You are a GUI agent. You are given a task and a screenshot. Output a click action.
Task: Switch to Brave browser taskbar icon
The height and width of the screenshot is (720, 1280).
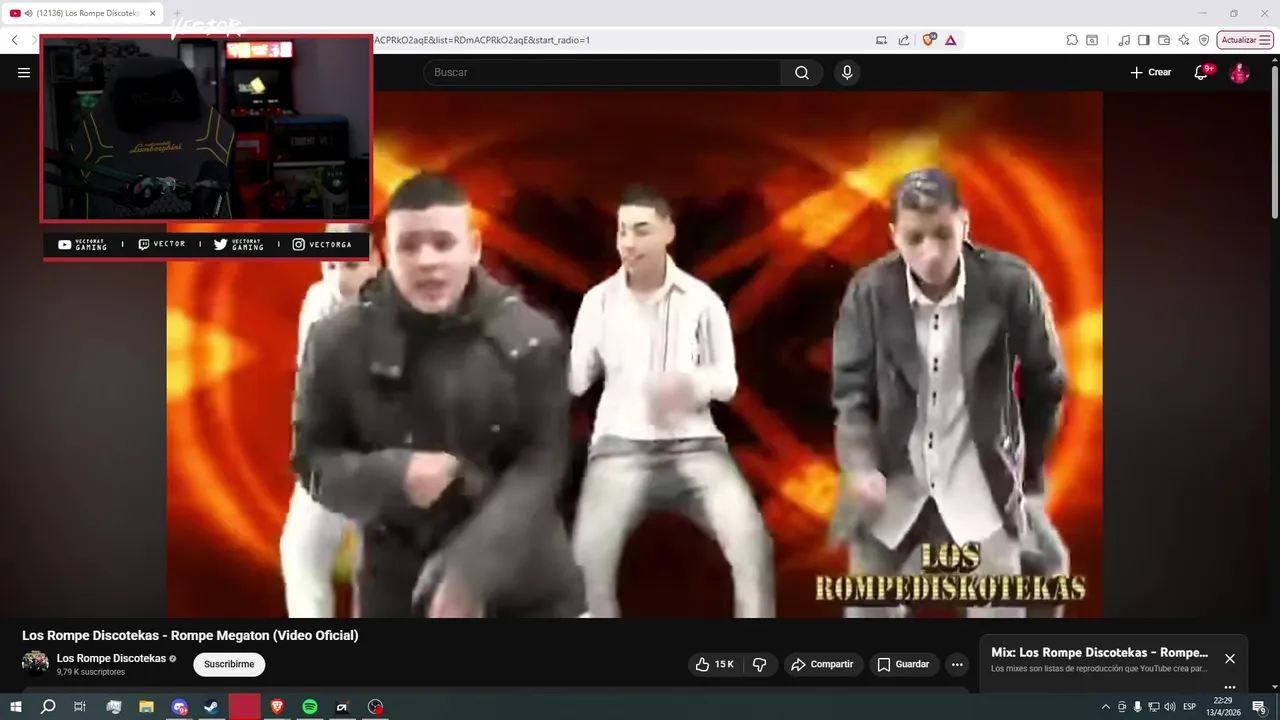(x=277, y=707)
